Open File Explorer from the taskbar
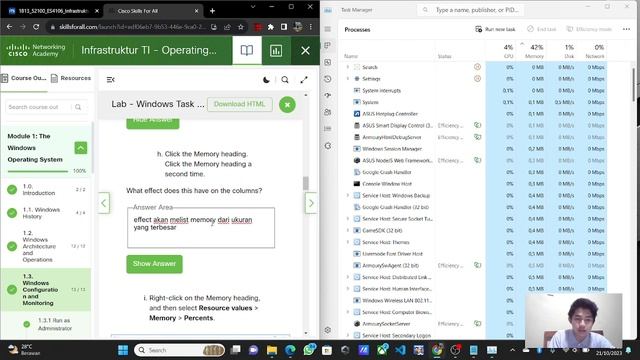The image size is (640, 360). [x=272, y=350]
